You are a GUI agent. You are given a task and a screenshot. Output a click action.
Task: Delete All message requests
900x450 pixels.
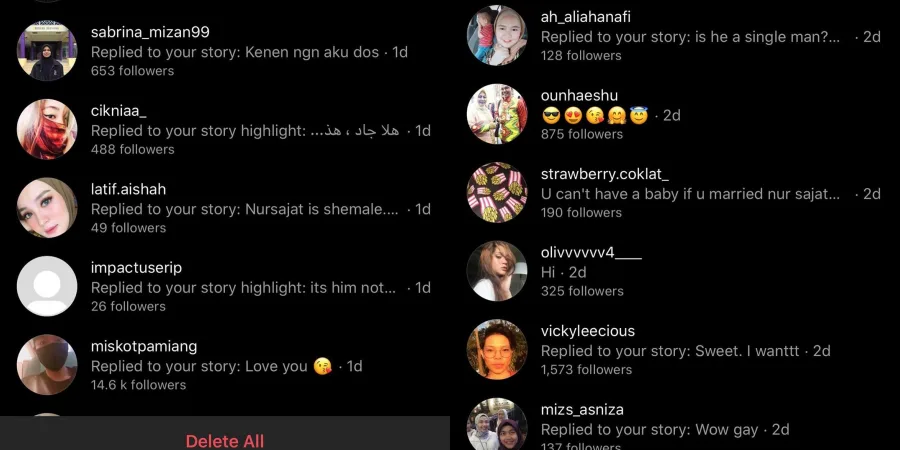point(224,441)
